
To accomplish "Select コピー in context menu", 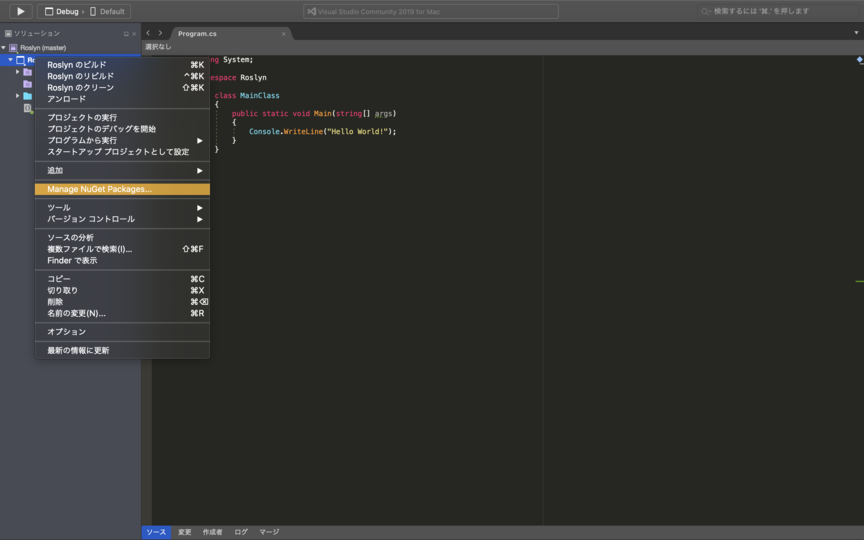I will tap(122, 279).
